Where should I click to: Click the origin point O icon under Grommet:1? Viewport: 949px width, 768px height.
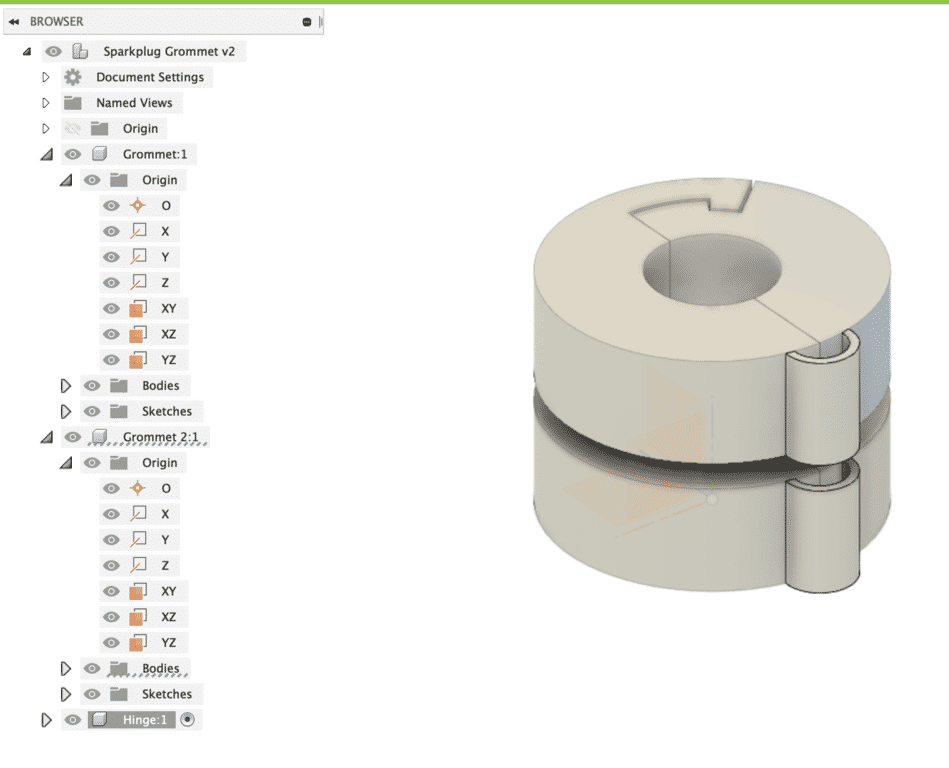[138, 206]
